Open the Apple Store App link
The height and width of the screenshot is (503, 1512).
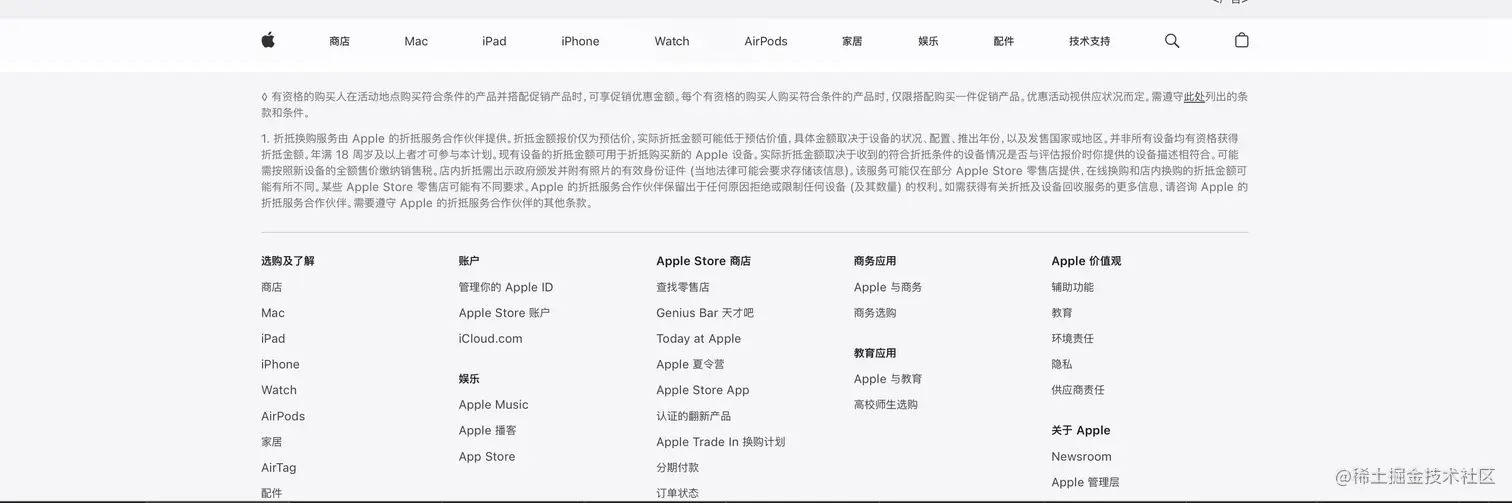click(x=703, y=390)
